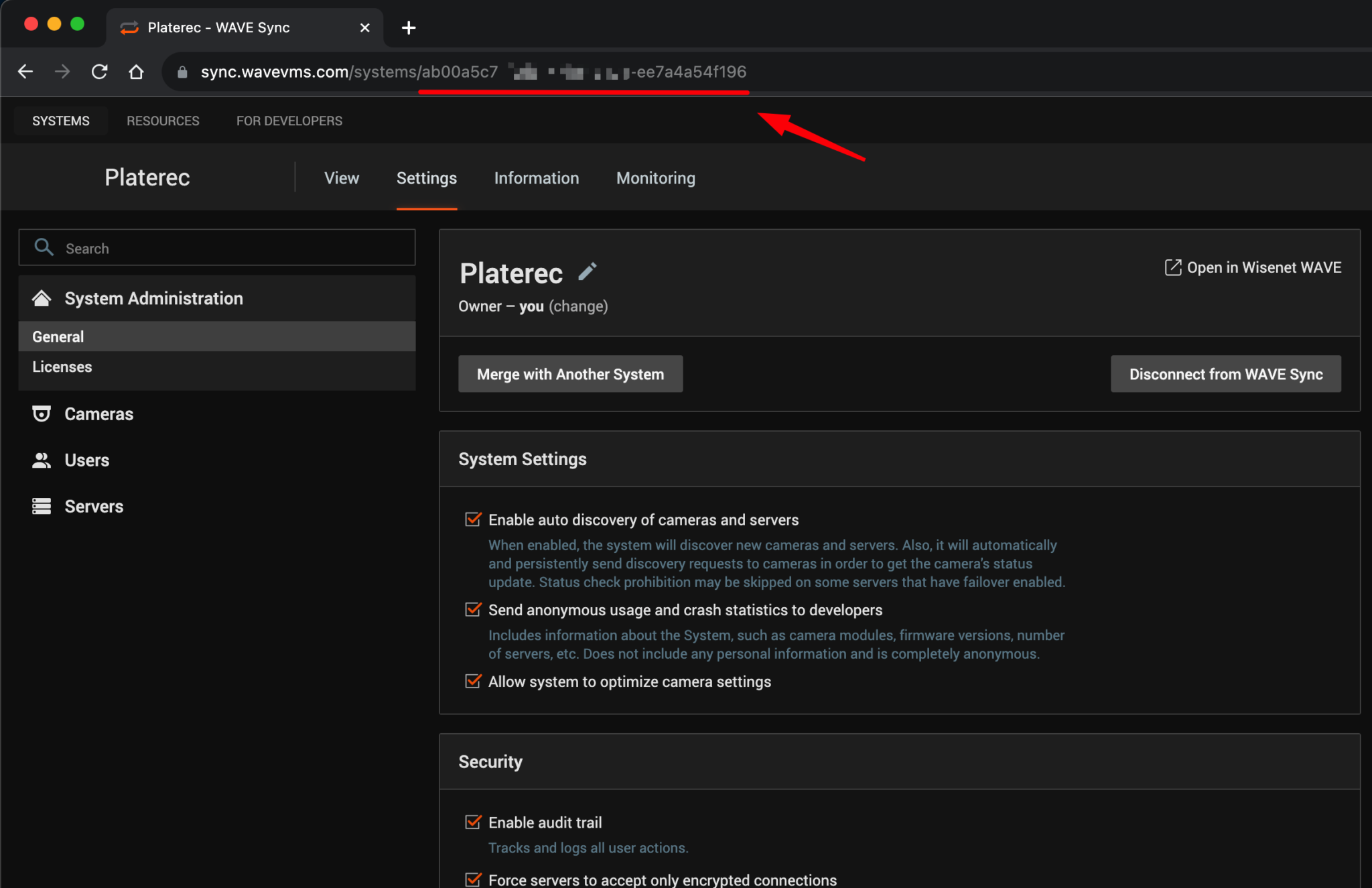Click the (change) owner link
The width and height of the screenshot is (1372, 888).
(x=578, y=306)
